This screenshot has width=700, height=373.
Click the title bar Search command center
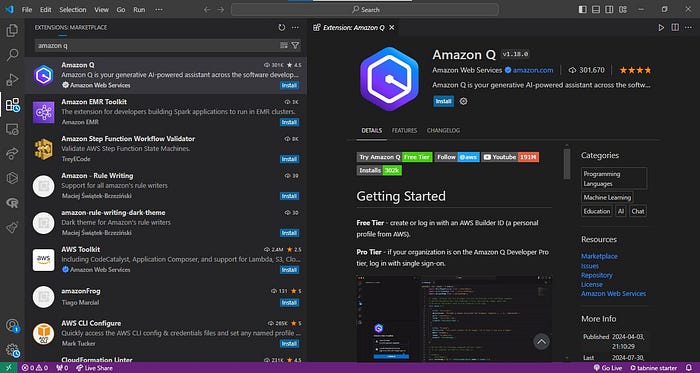point(365,9)
